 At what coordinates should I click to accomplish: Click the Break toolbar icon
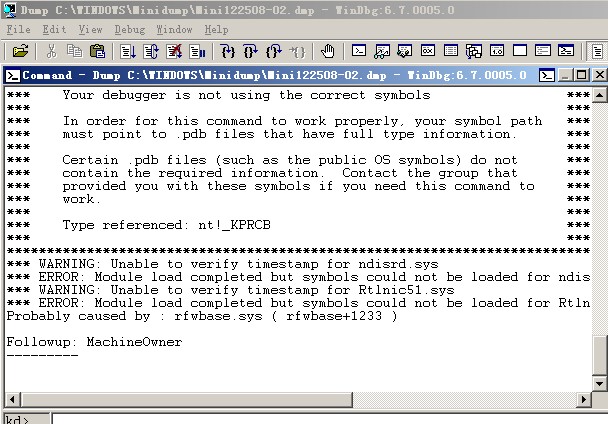pyautogui.click(x=197, y=51)
